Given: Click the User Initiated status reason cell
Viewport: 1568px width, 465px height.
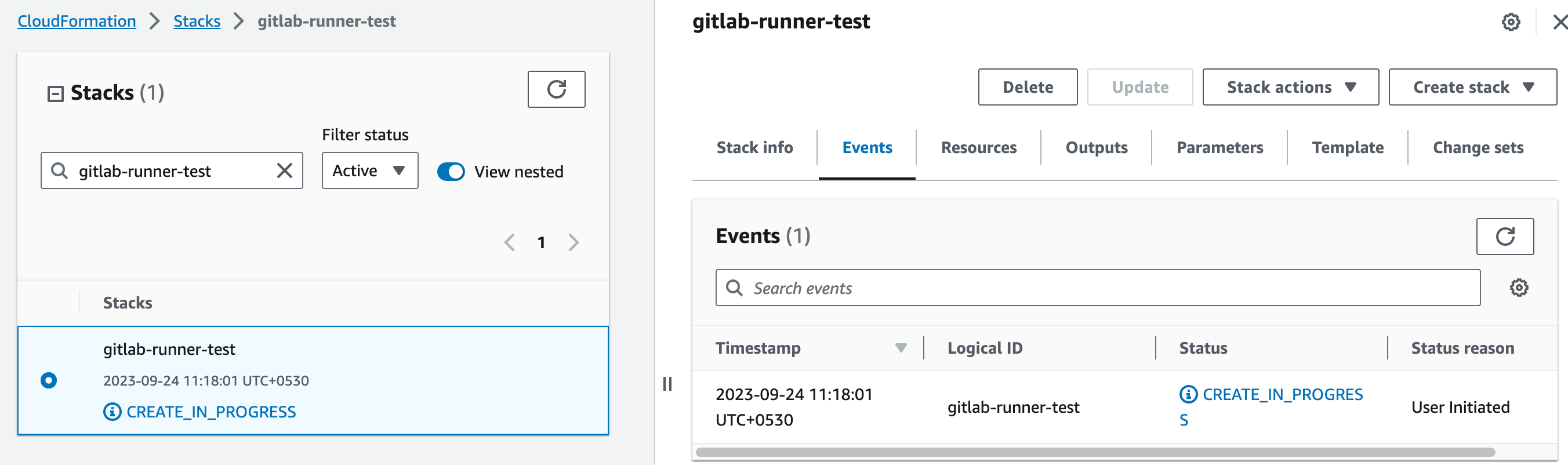Looking at the screenshot, I should (x=1460, y=407).
